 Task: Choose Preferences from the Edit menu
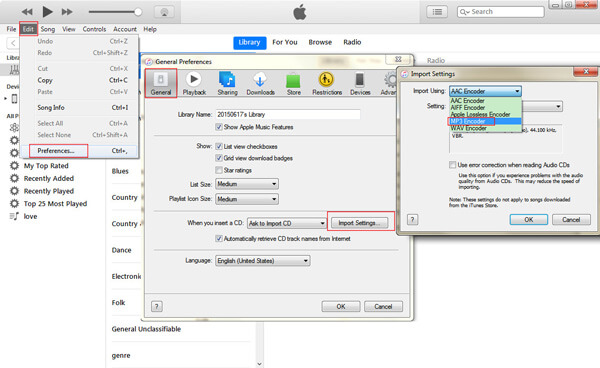point(80,151)
